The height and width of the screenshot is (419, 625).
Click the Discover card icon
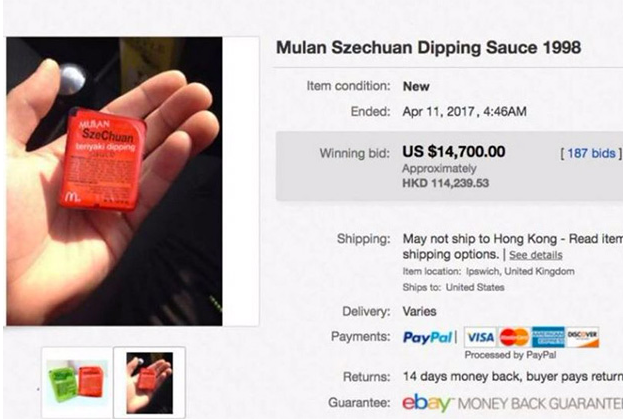[582, 338]
